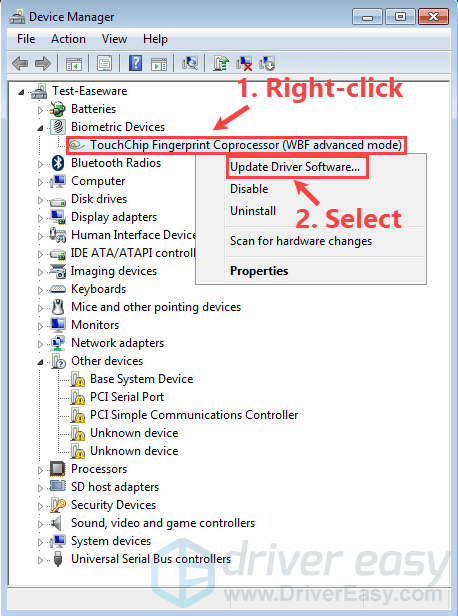458x616 pixels.
Task: Click the Properties toolbar icon
Action: click(x=104, y=63)
